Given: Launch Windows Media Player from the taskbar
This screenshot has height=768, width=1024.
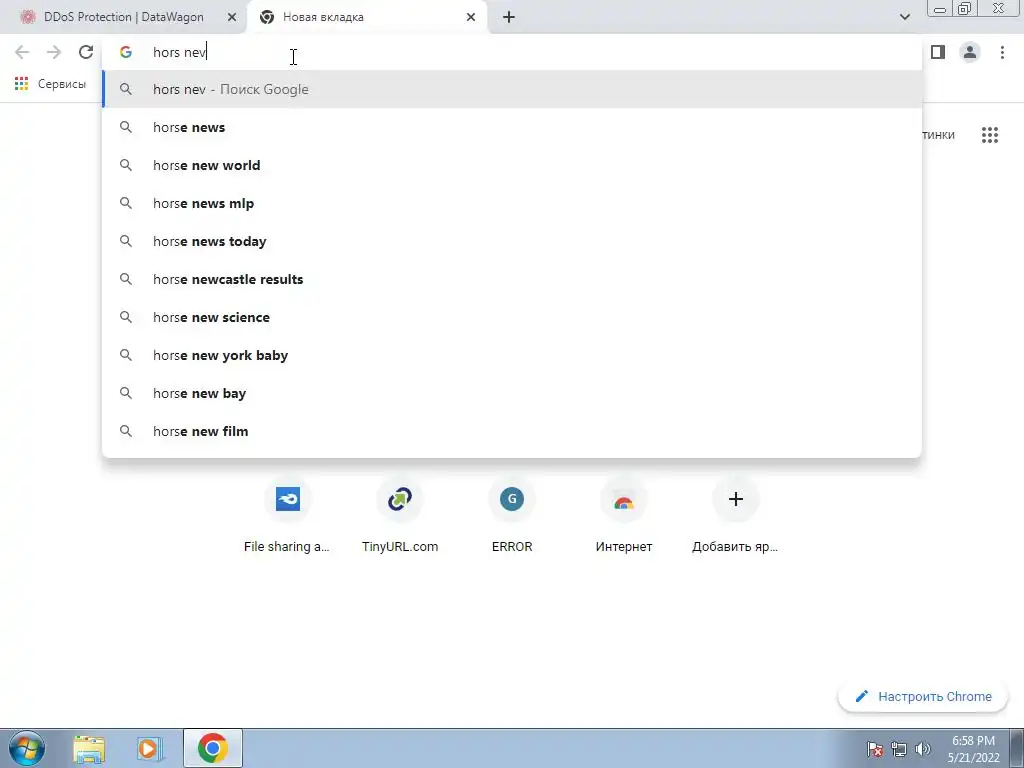Looking at the screenshot, I should 150,748.
